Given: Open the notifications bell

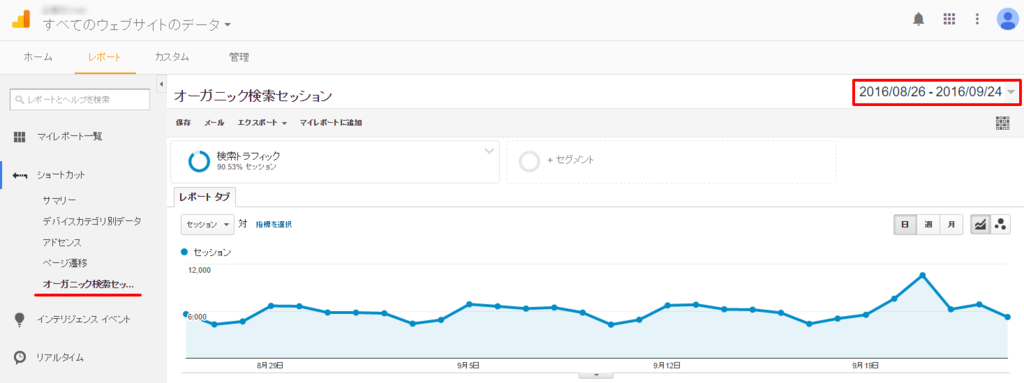Looking at the screenshot, I should point(919,20).
